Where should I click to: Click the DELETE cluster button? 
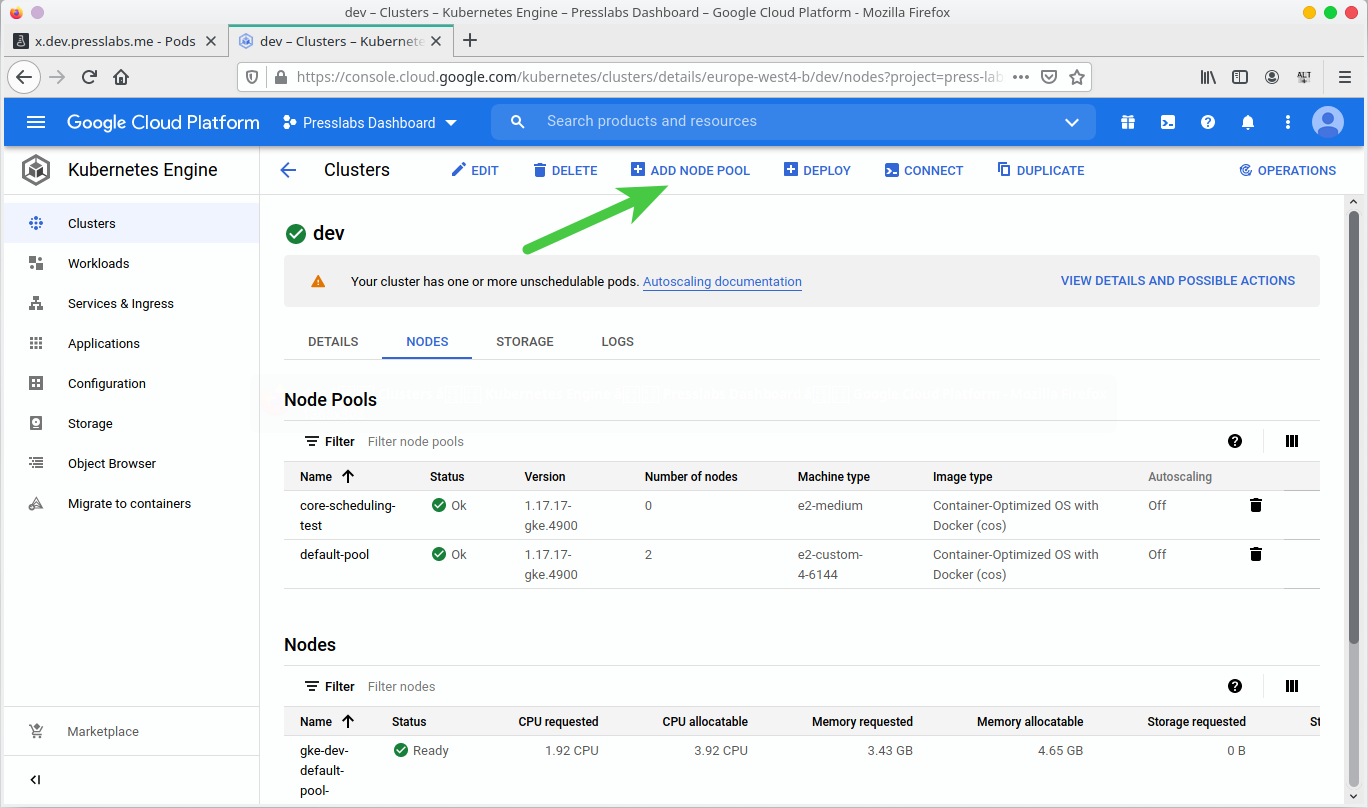click(x=565, y=170)
